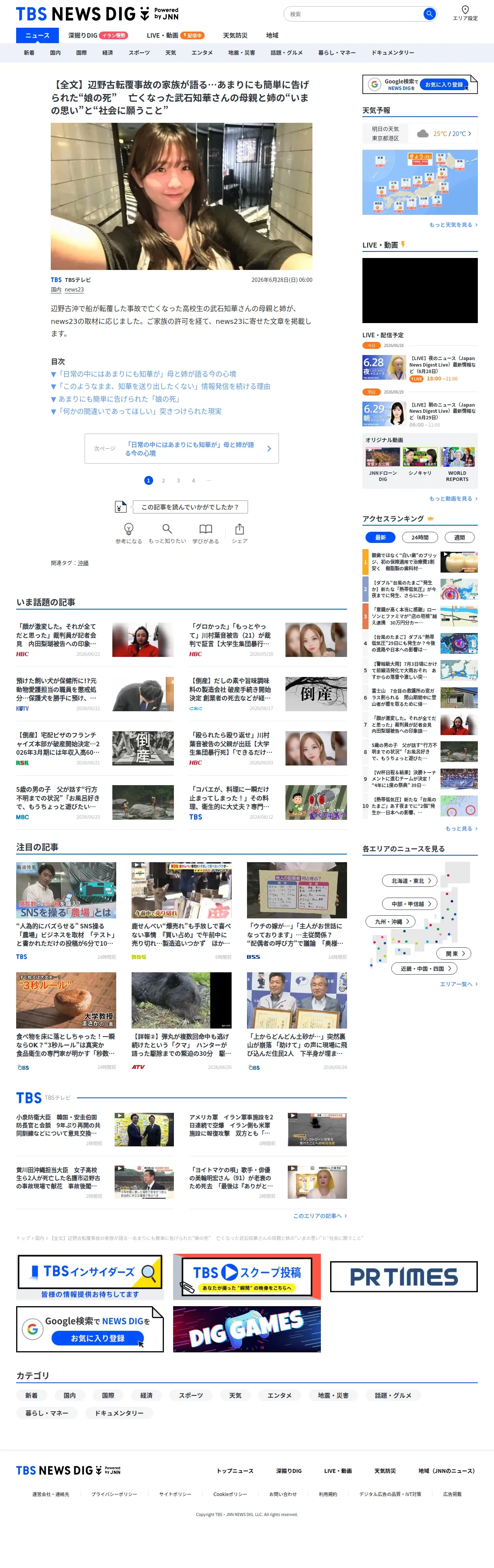Go to article page 4 in the pagination
This screenshot has height=1568, width=494.
click(194, 480)
